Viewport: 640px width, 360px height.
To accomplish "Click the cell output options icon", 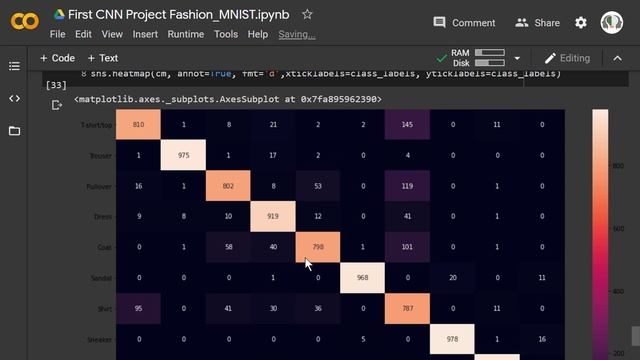I will (56, 105).
